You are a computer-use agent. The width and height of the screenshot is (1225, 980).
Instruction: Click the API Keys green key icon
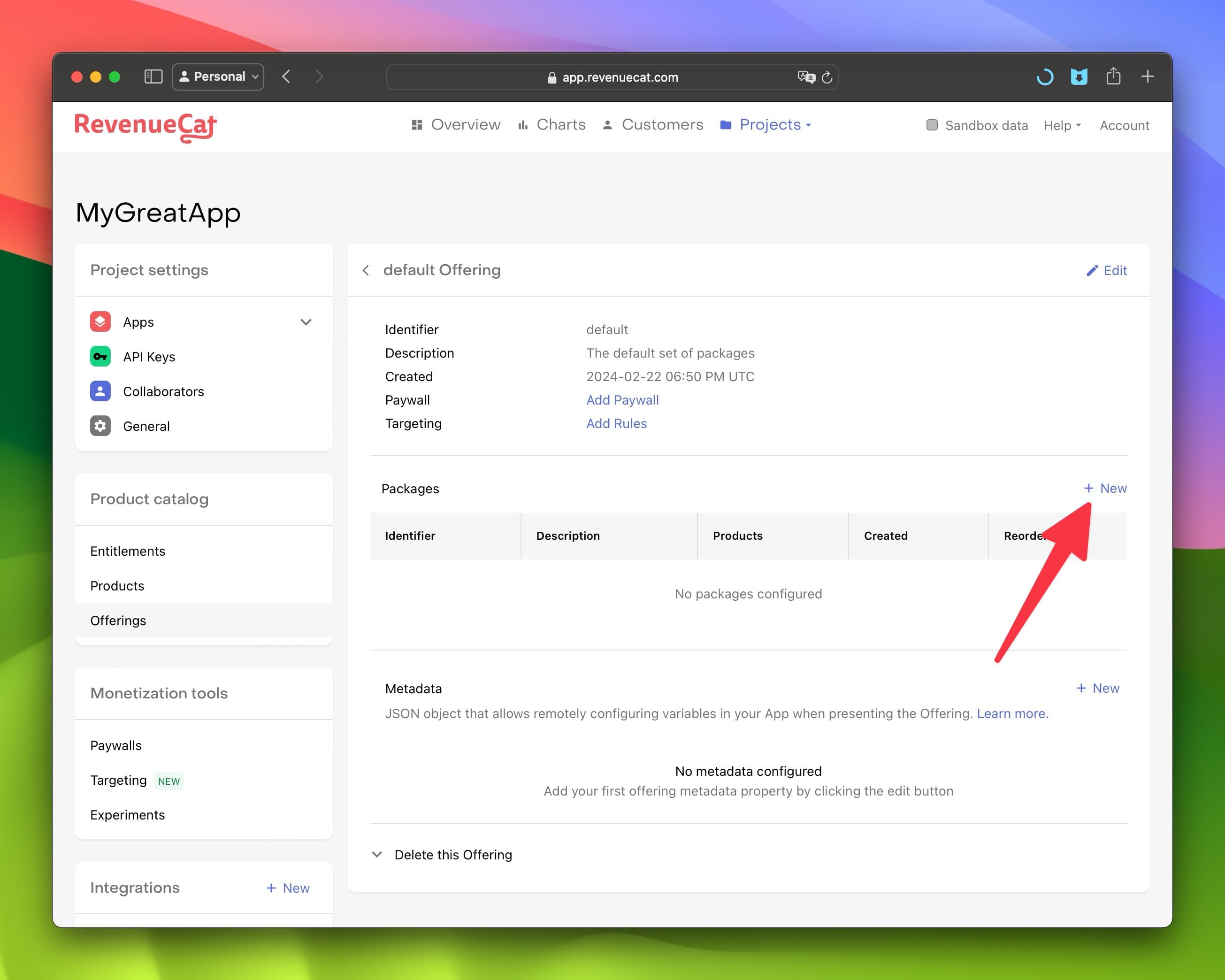click(x=100, y=356)
